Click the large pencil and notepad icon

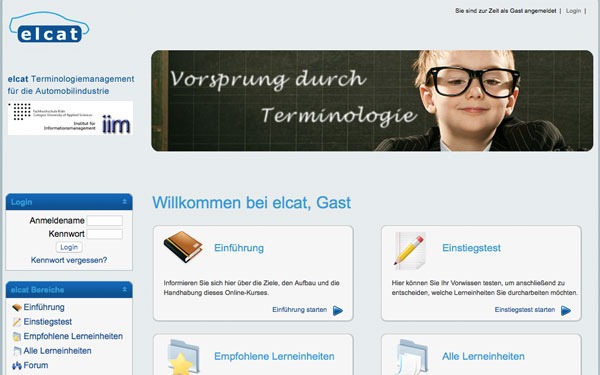click(410, 250)
